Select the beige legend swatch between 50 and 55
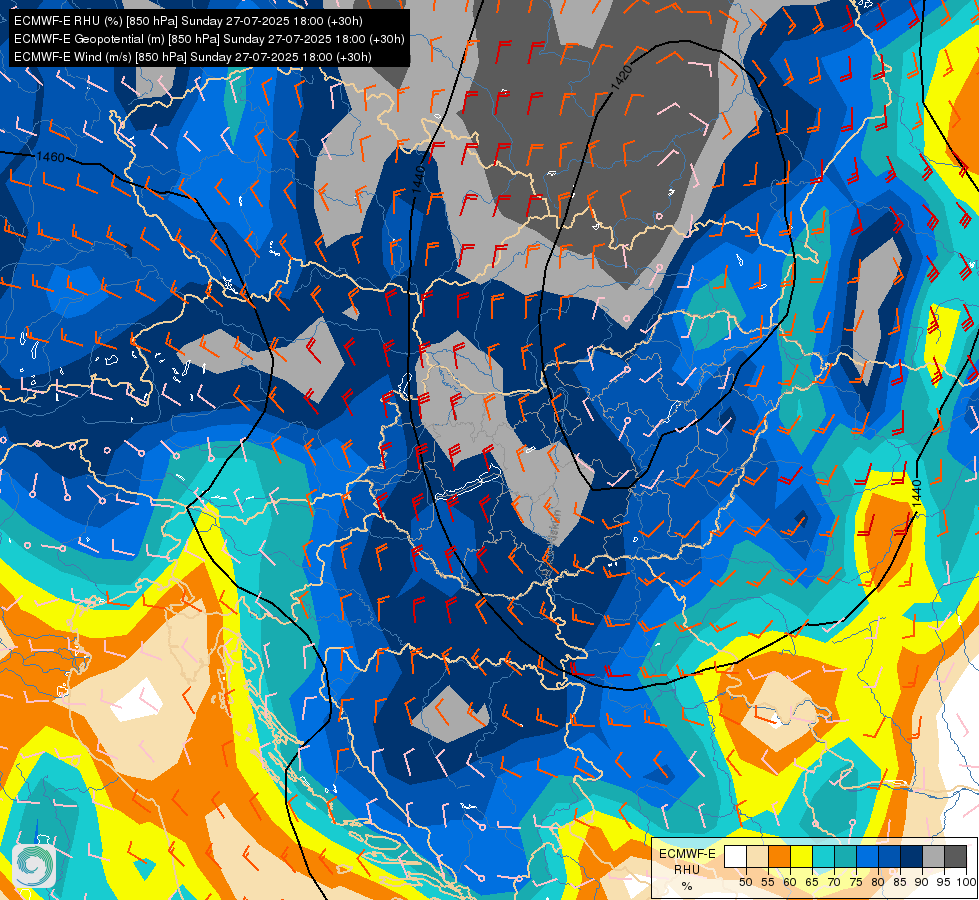 757,856
